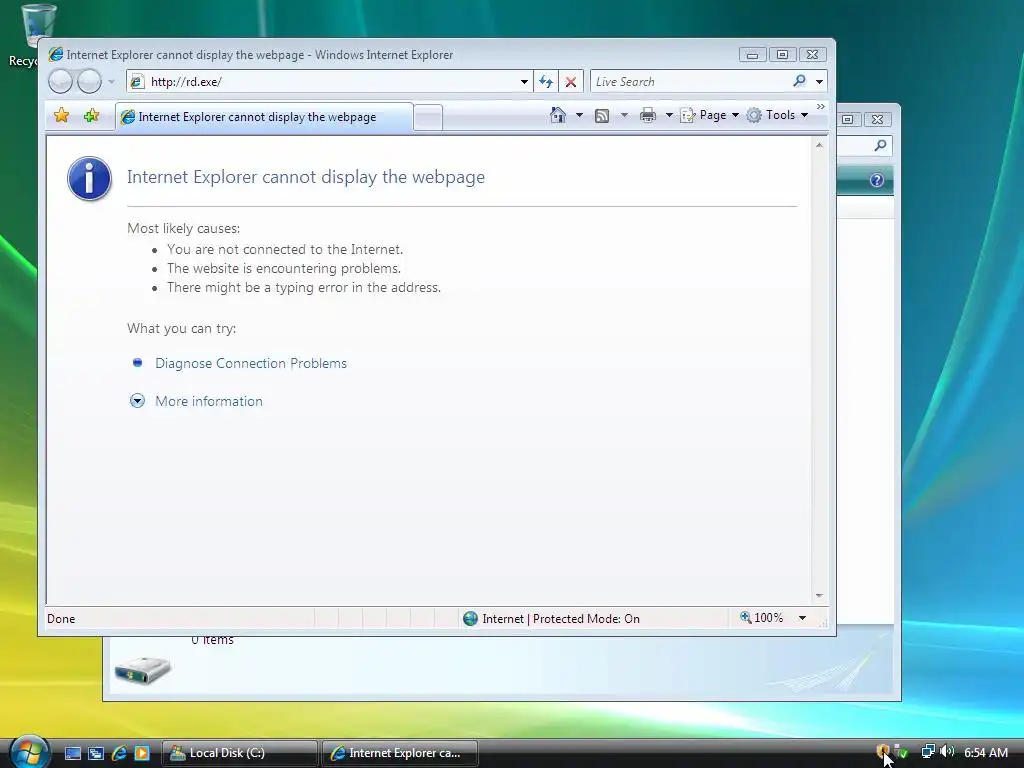Launch Windows Media Player from quick launch

[142, 753]
